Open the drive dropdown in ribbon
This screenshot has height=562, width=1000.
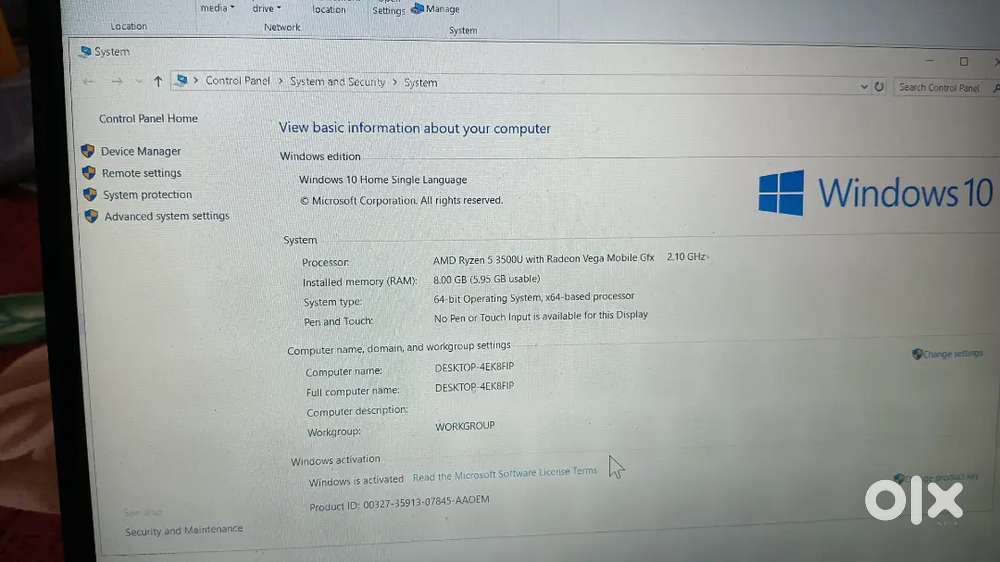[x=266, y=9]
